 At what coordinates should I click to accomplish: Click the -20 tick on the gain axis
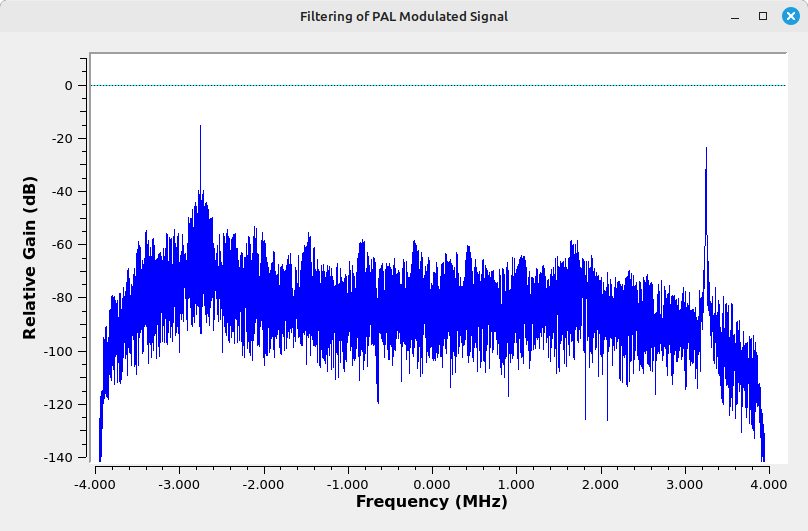tap(64, 139)
